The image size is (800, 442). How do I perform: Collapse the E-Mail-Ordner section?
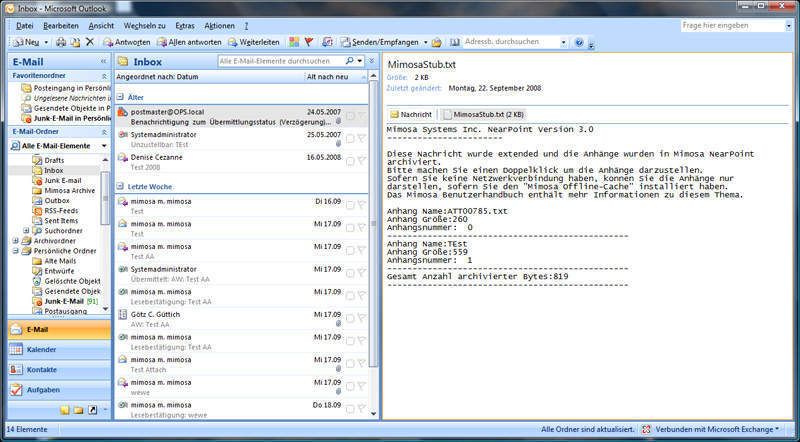point(104,132)
